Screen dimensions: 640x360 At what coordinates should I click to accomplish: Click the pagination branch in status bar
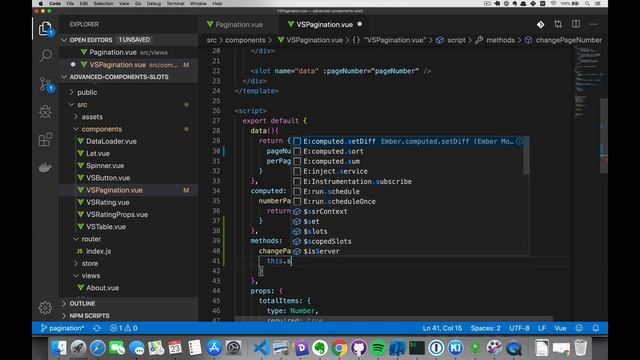pyautogui.click(x=62, y=328)
